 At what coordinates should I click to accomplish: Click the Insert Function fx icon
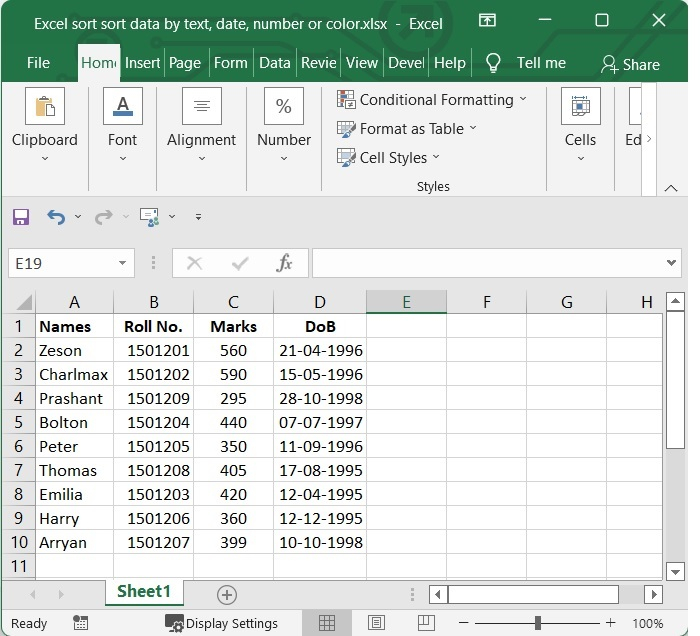[x=285, y=263]
